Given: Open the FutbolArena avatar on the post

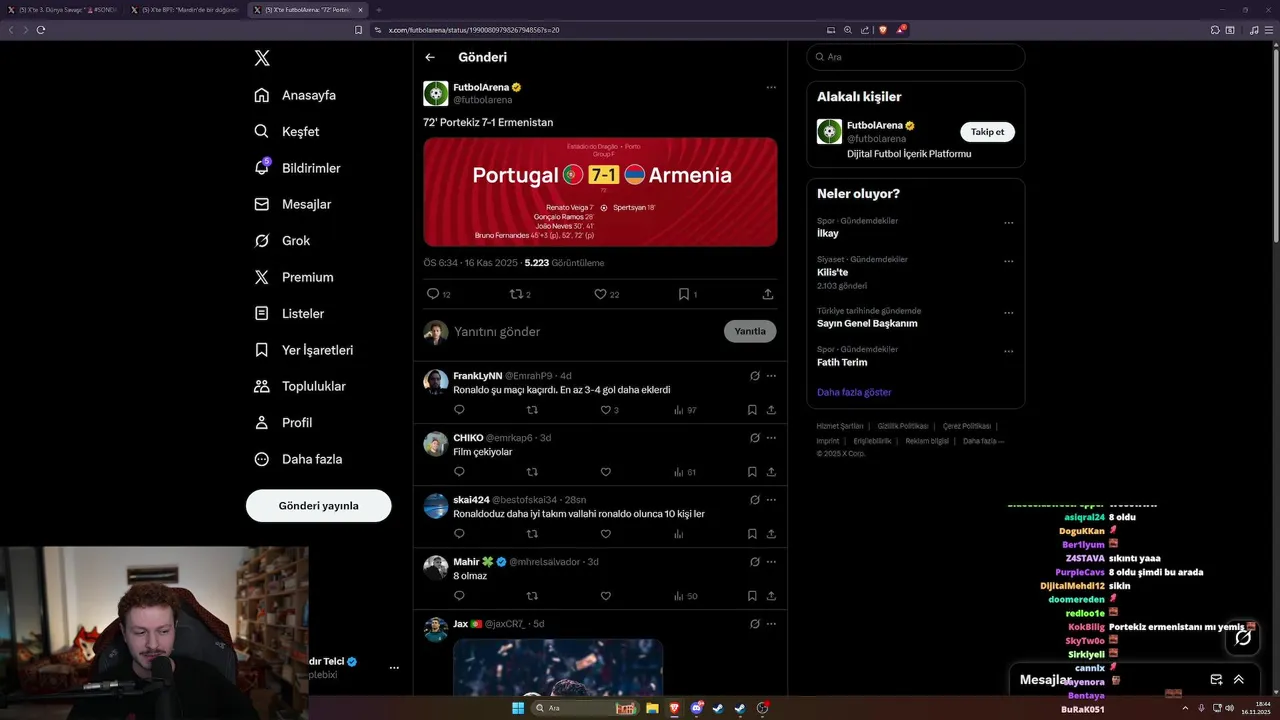Looking at the screenshot, I should (435, 93).
